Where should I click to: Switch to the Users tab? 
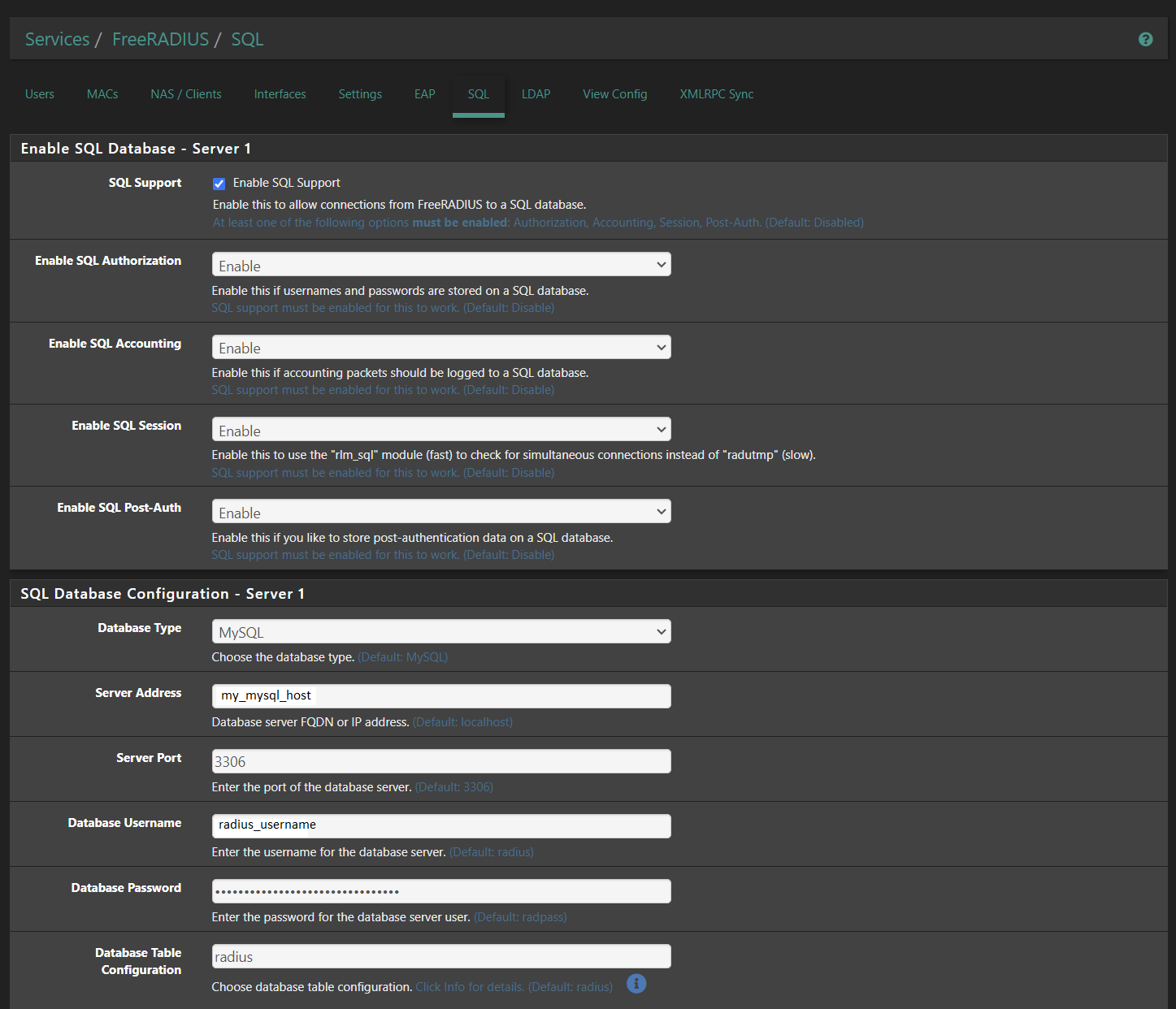[40, 94]
